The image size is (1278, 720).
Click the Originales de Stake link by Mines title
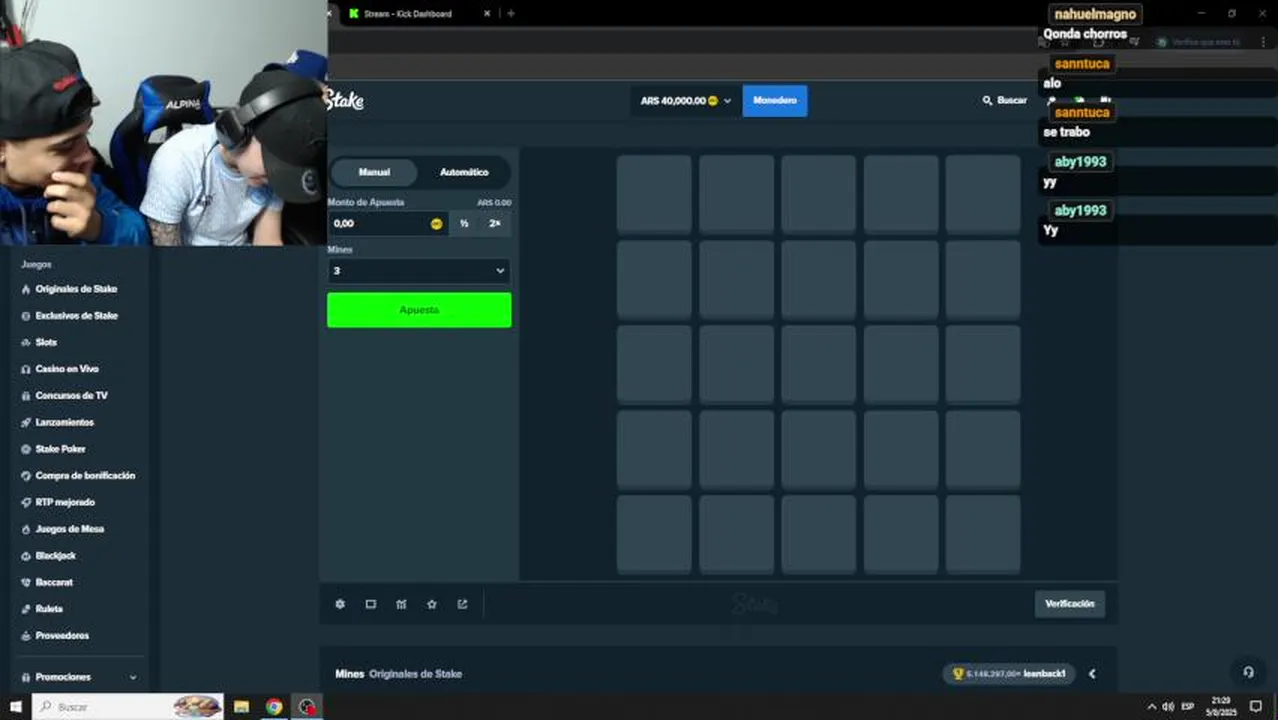click(416, 674)
